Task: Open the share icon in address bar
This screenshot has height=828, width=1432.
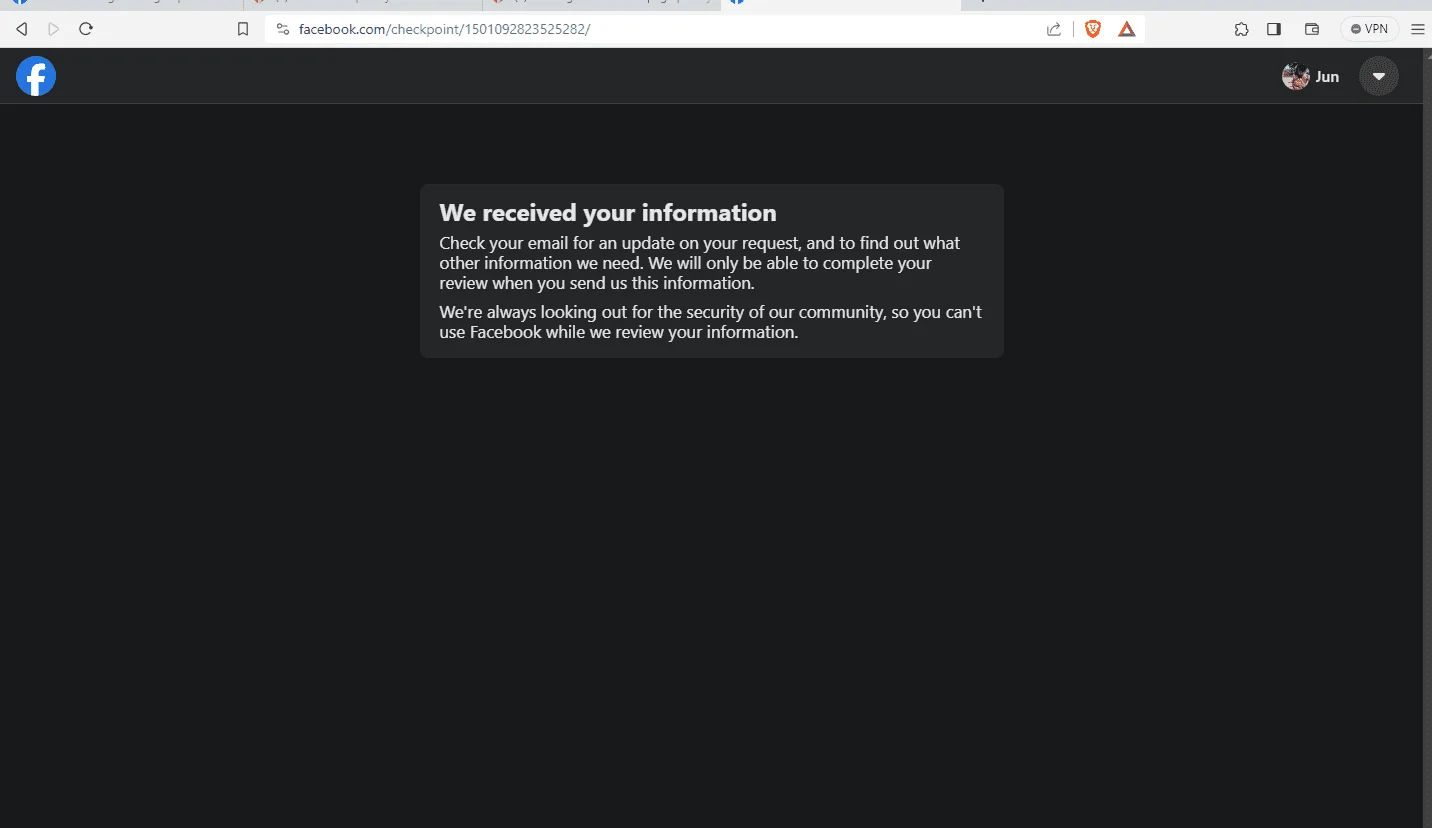Action: (1054, 29)
